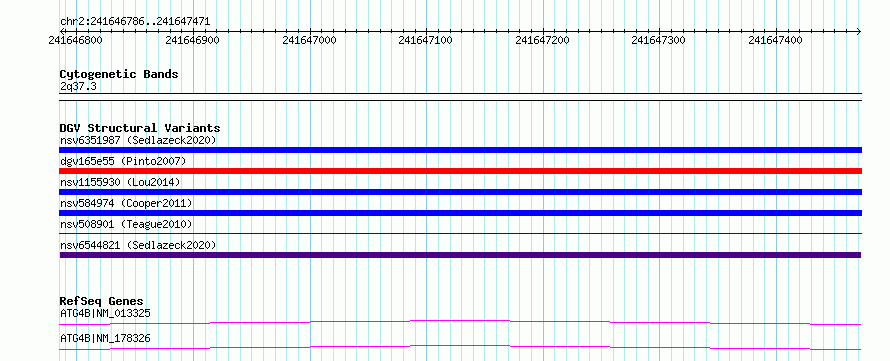This screenshot has height=361, width=890.
Task: Open variant nsv1155930 (Lou2014) label
Action: [120, 182]
